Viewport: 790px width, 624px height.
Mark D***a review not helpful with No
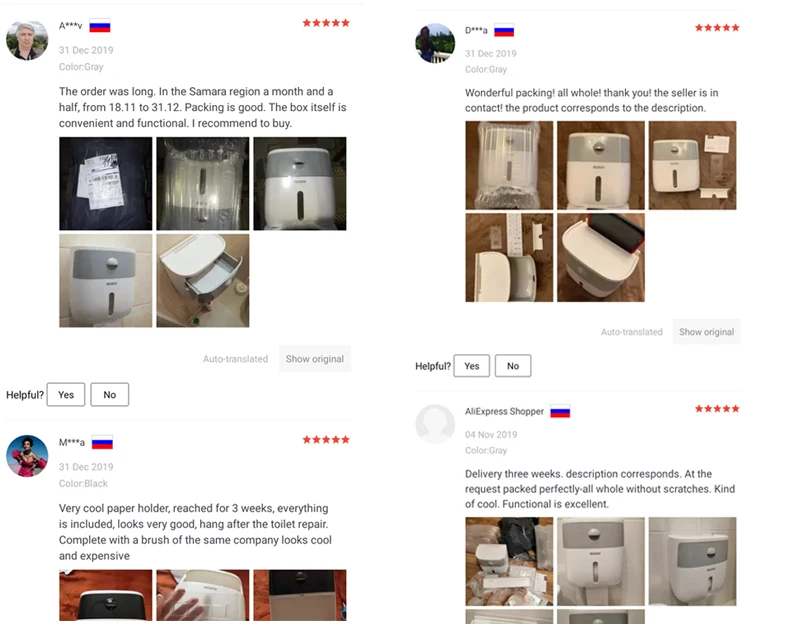[x=513, y=366]
